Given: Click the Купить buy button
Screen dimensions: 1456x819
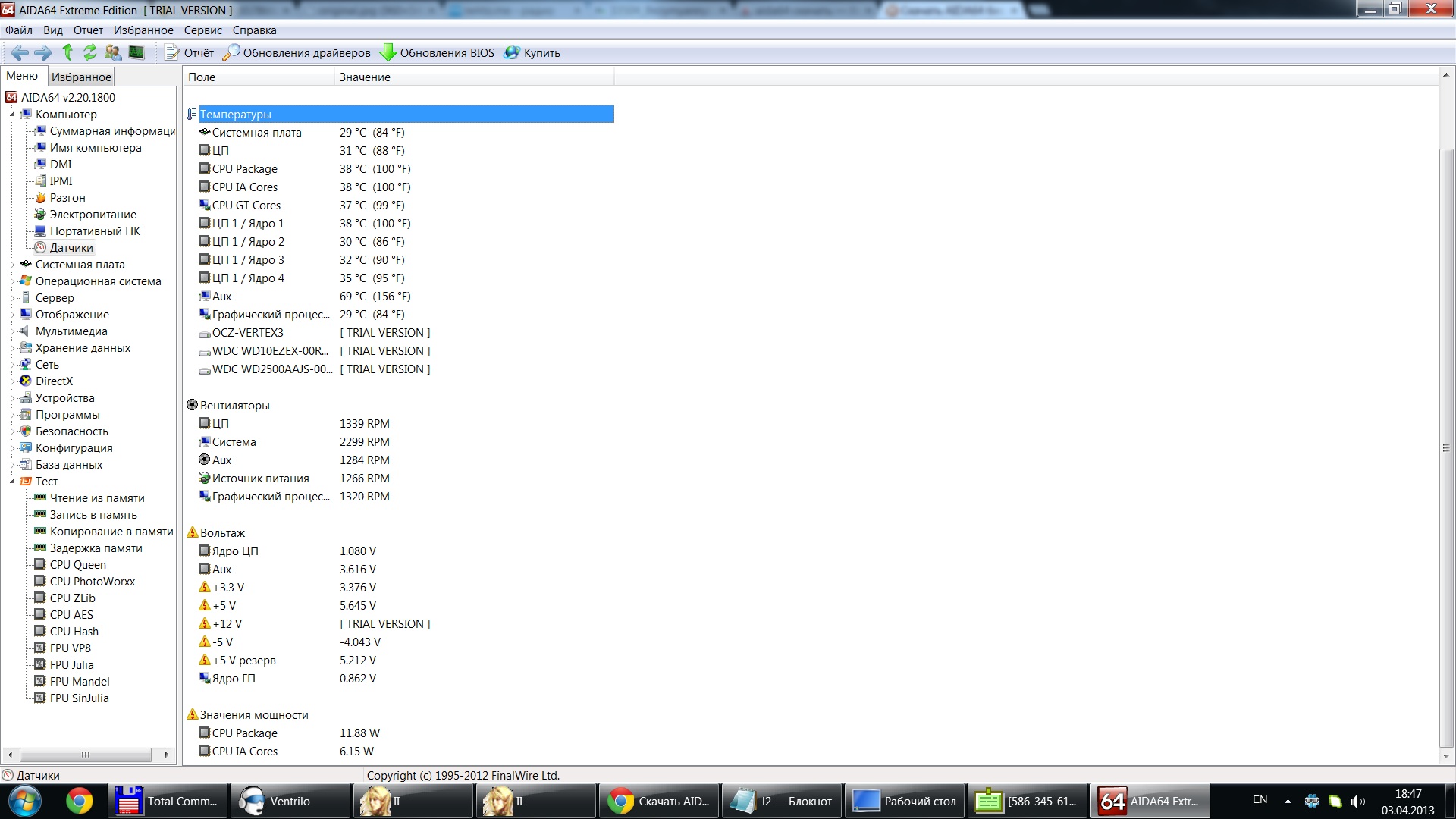Looking at the screenshot, I should 532,52.
